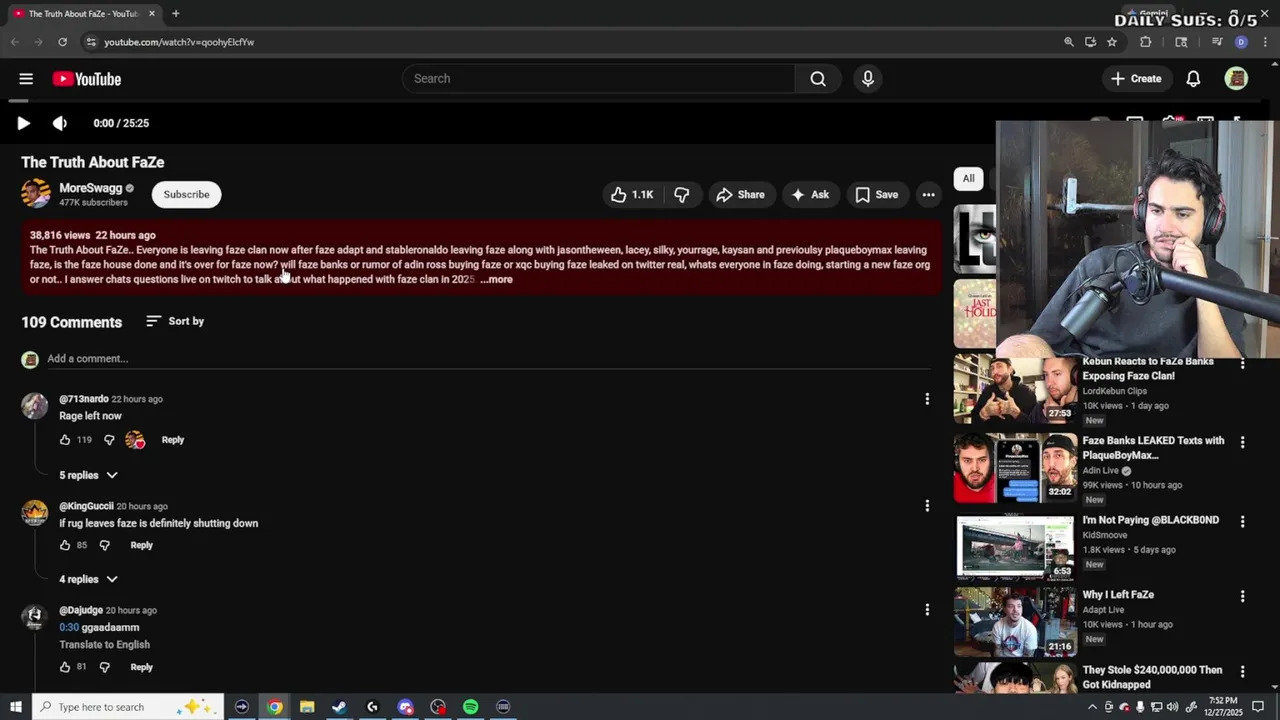Open the YouTube hamburger guide menu
This screenshot has height=720, width=1280.
click(26, 79)
